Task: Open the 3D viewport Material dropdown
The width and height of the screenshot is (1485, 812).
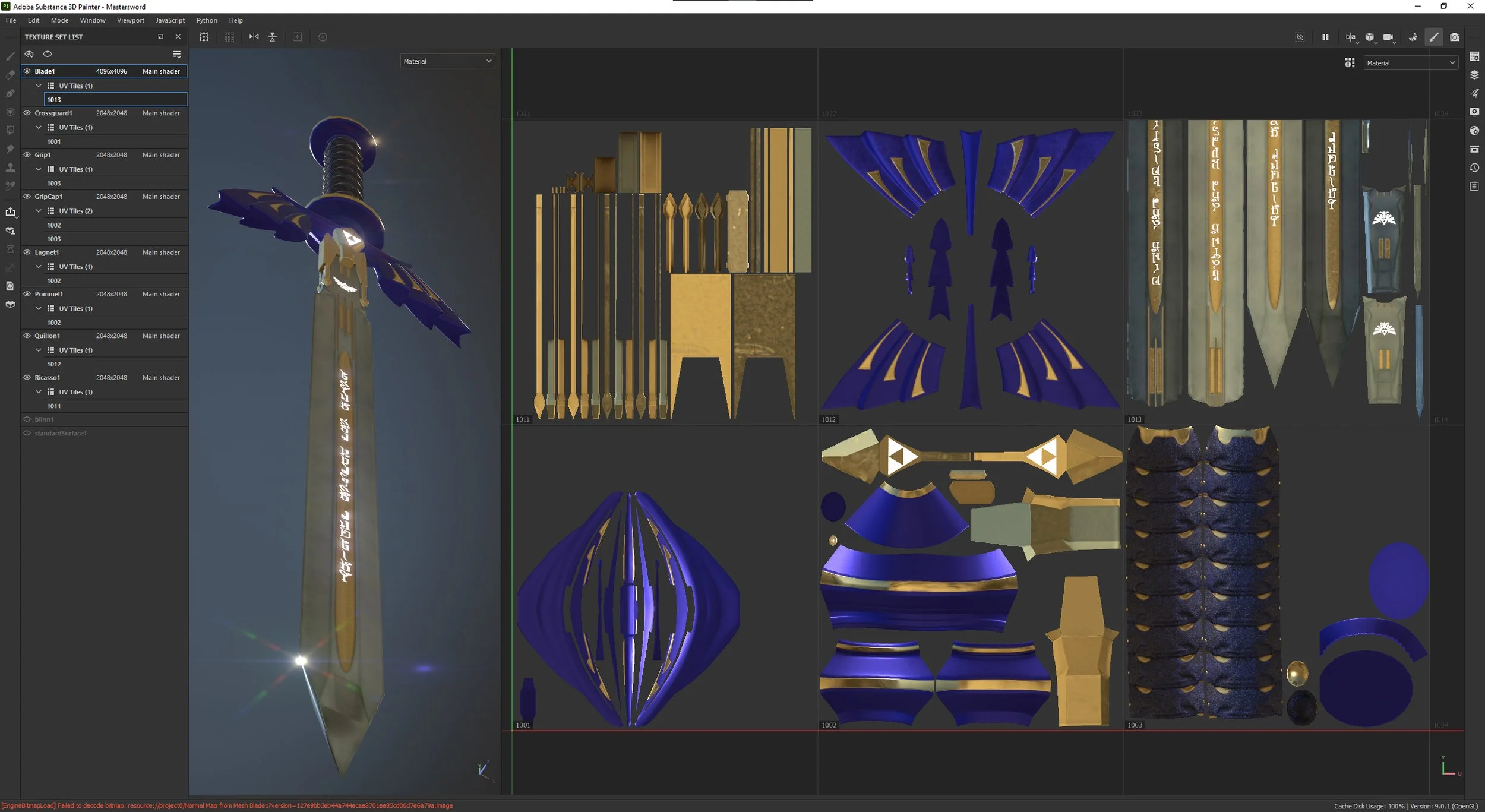Action: tap(447, 61)
